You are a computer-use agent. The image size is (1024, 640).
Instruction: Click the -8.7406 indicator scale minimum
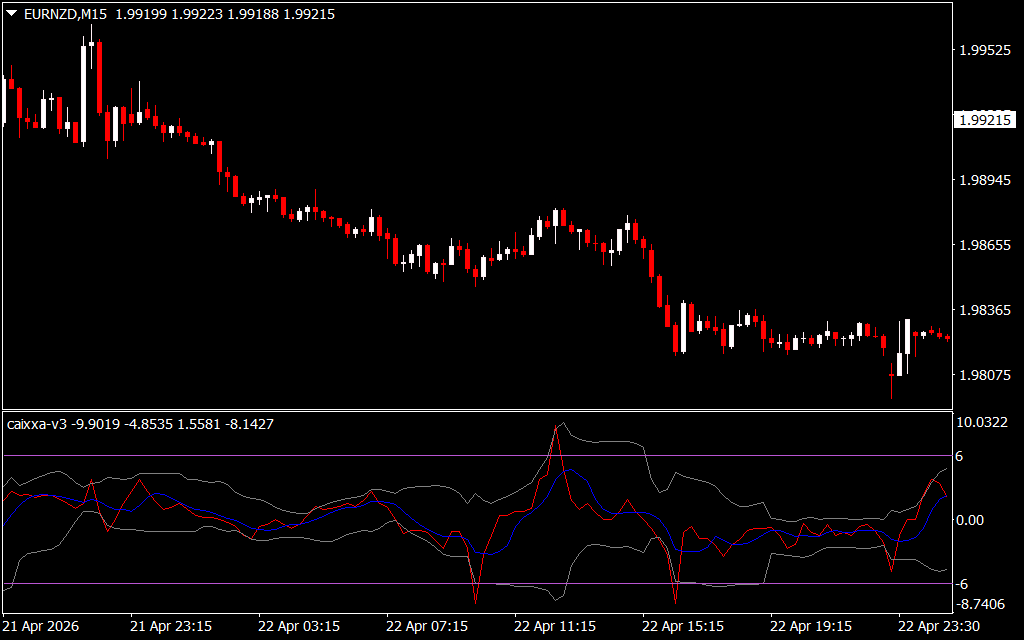(980, 605)
